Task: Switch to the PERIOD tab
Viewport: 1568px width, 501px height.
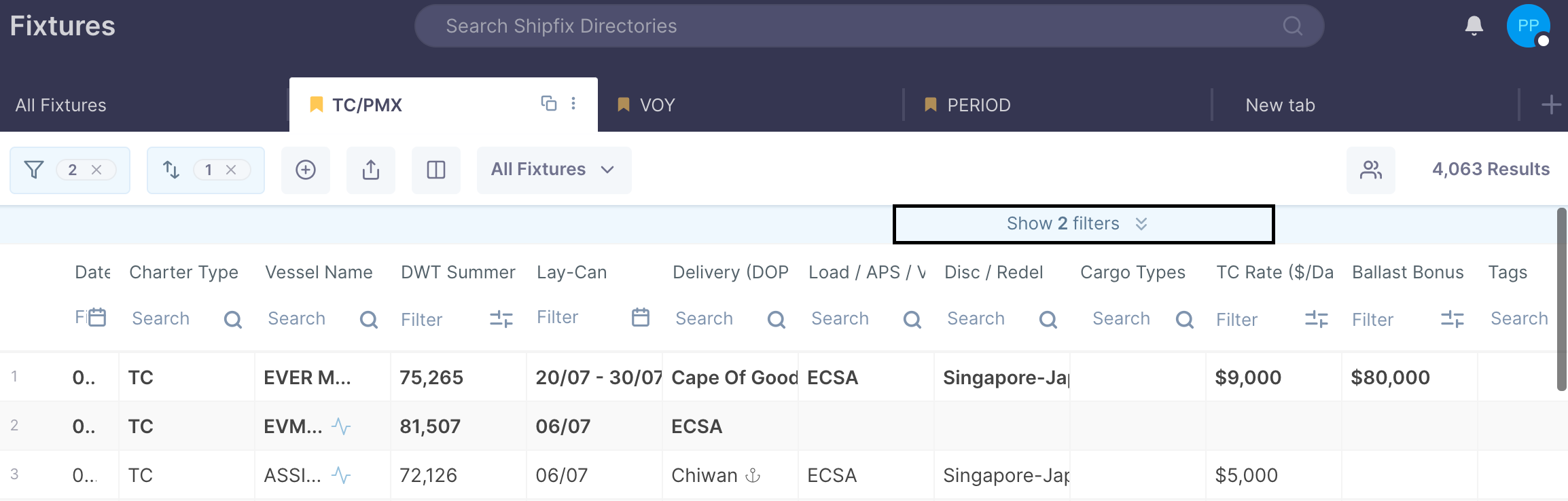Action: [x=978, y=105]
